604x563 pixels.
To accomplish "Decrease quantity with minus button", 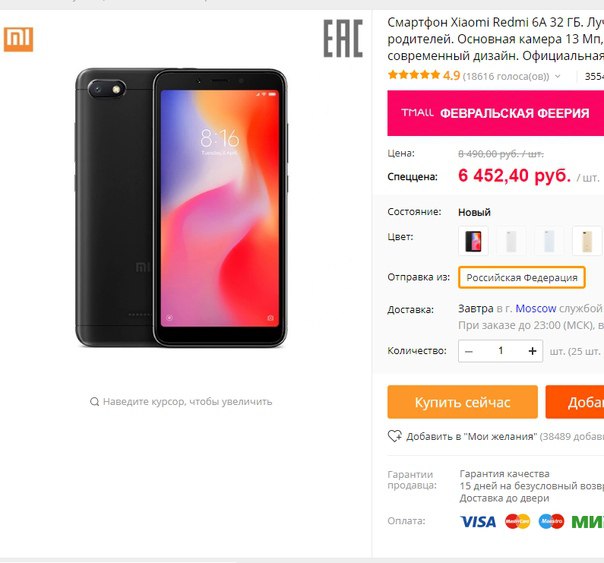I will coord(469,351).
